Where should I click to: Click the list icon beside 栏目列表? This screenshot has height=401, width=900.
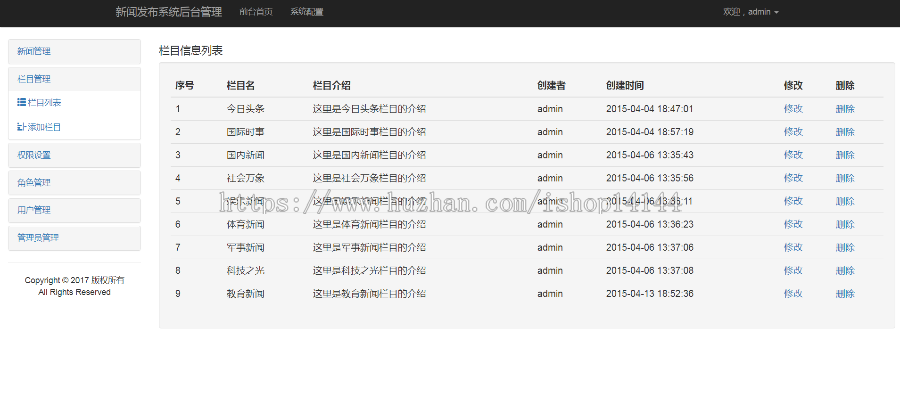21,103
